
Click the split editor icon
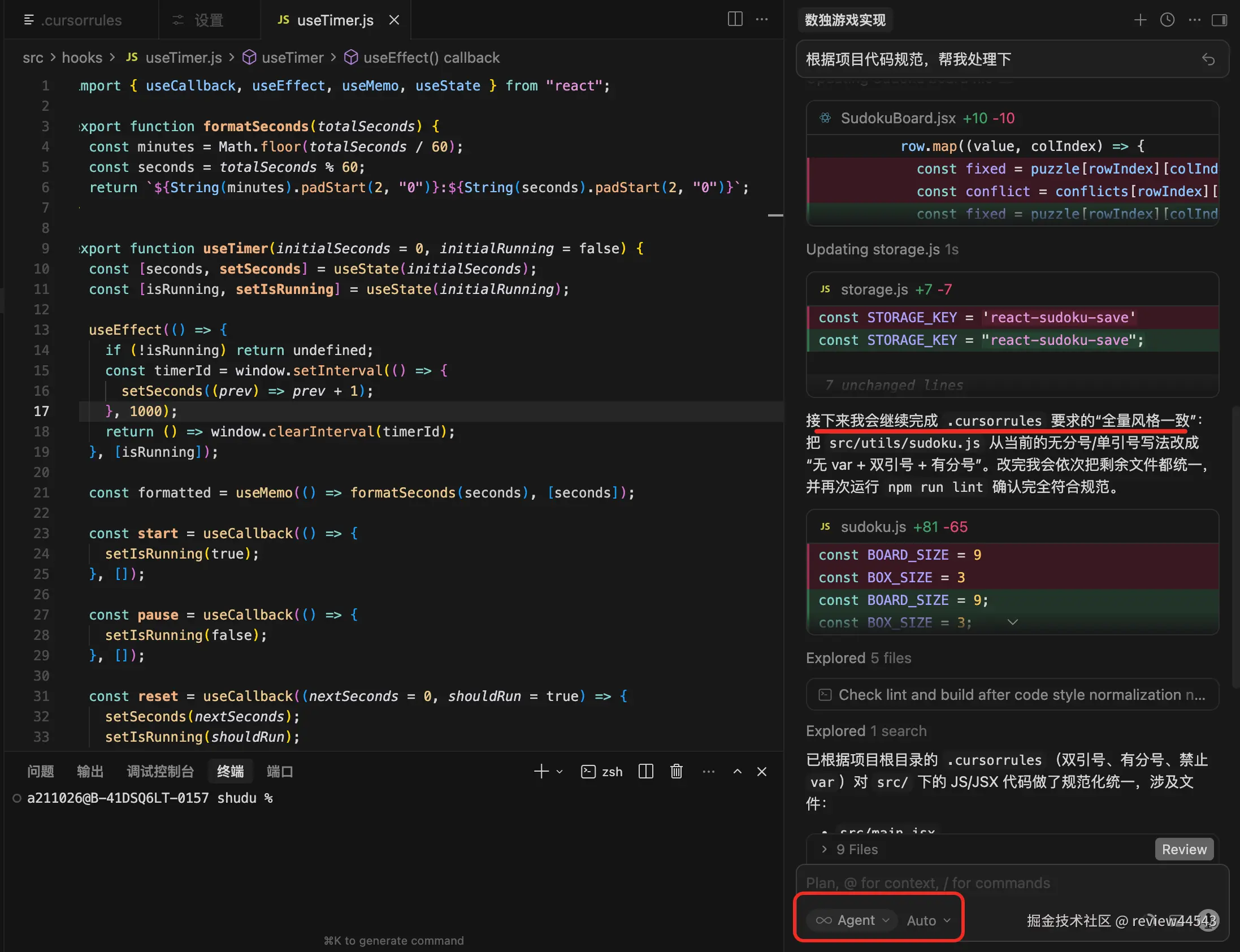click(x=735, y=20)
